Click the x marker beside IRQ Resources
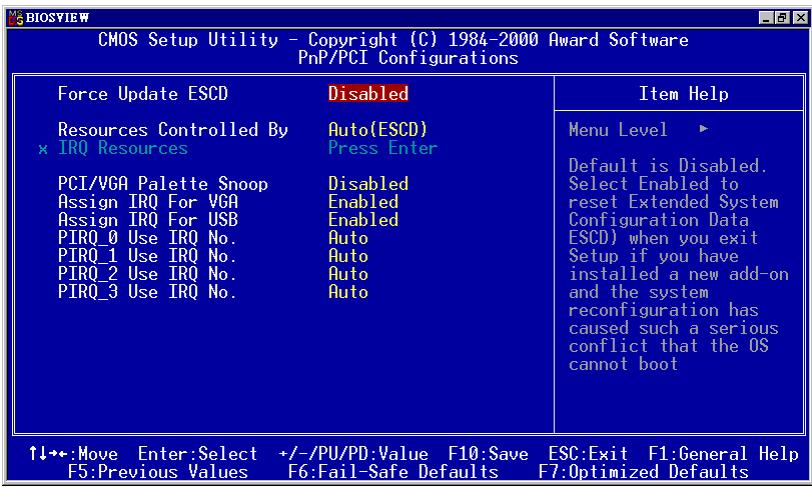Screen dimensions: 812x487 pyautogui.click(x=43, y=150)
